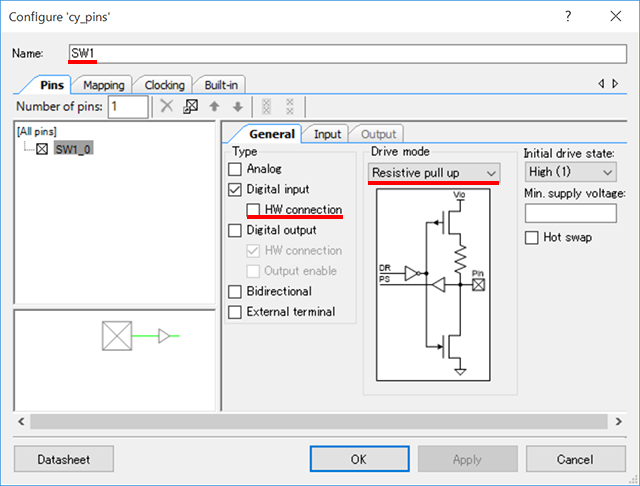Click the horizontal scrollbar track

coord(319,422)
